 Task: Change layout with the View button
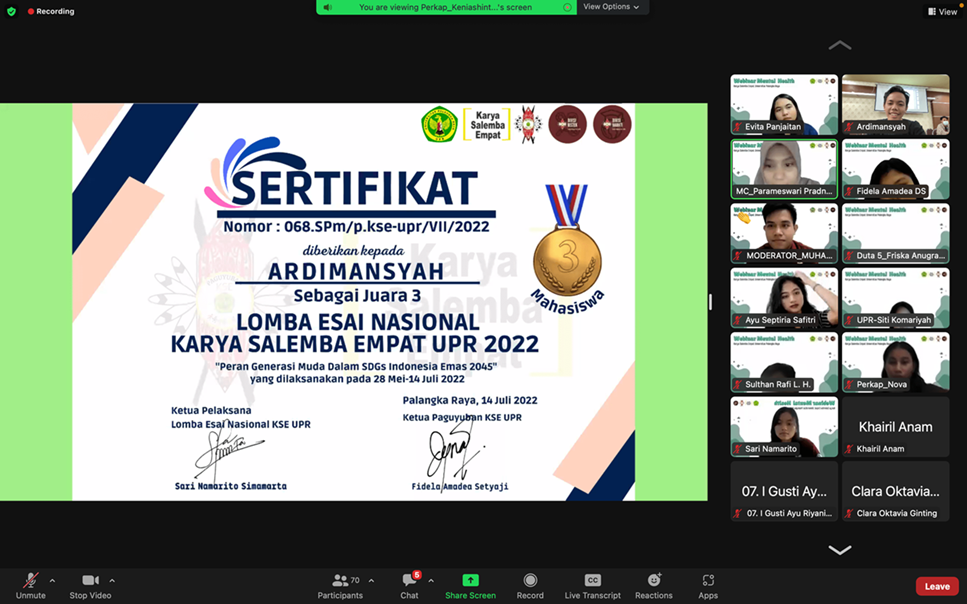click(x=942, y=12)
